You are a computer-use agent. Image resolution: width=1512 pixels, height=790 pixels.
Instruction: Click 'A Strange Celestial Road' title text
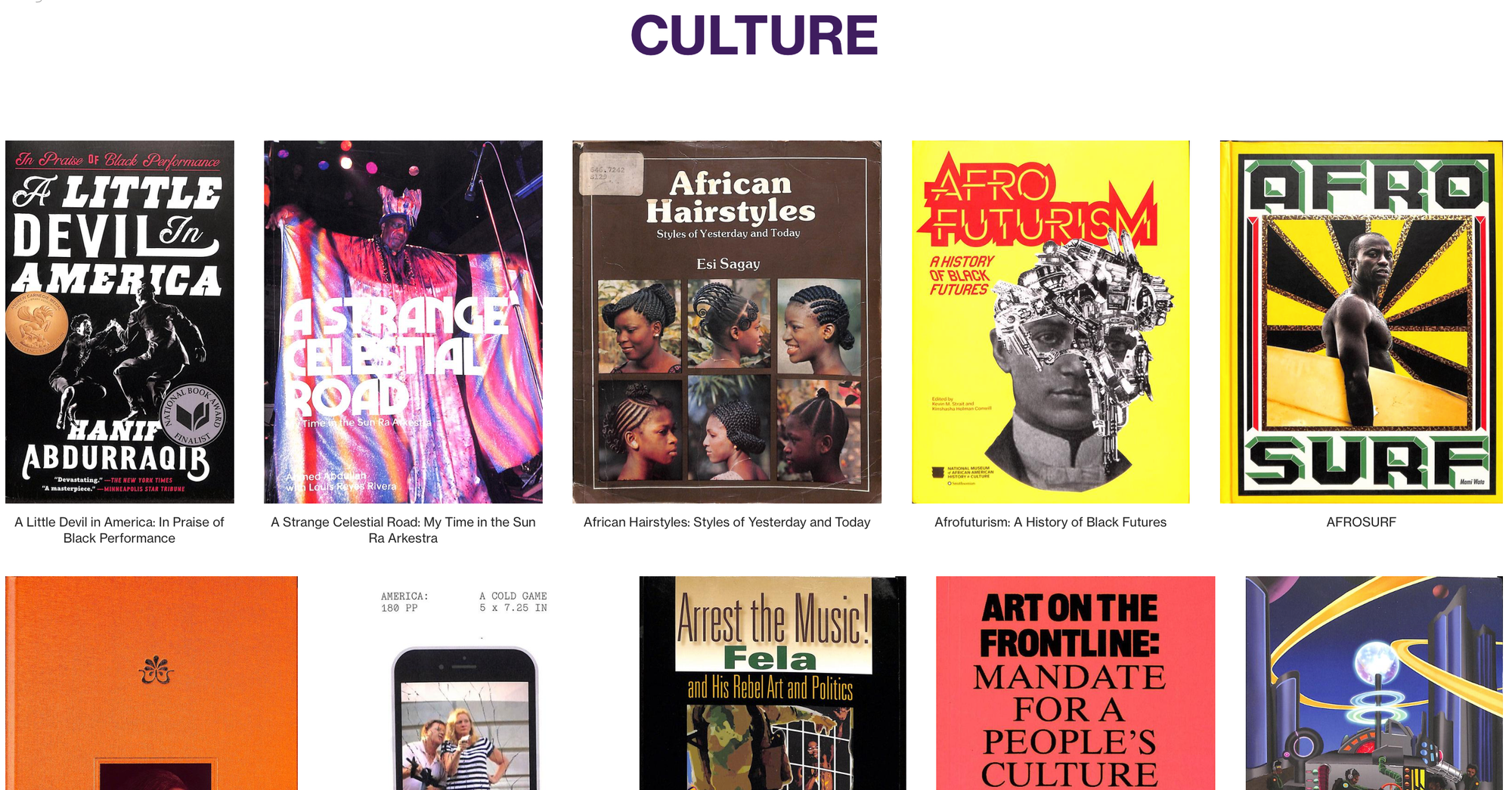coord(403,530)
